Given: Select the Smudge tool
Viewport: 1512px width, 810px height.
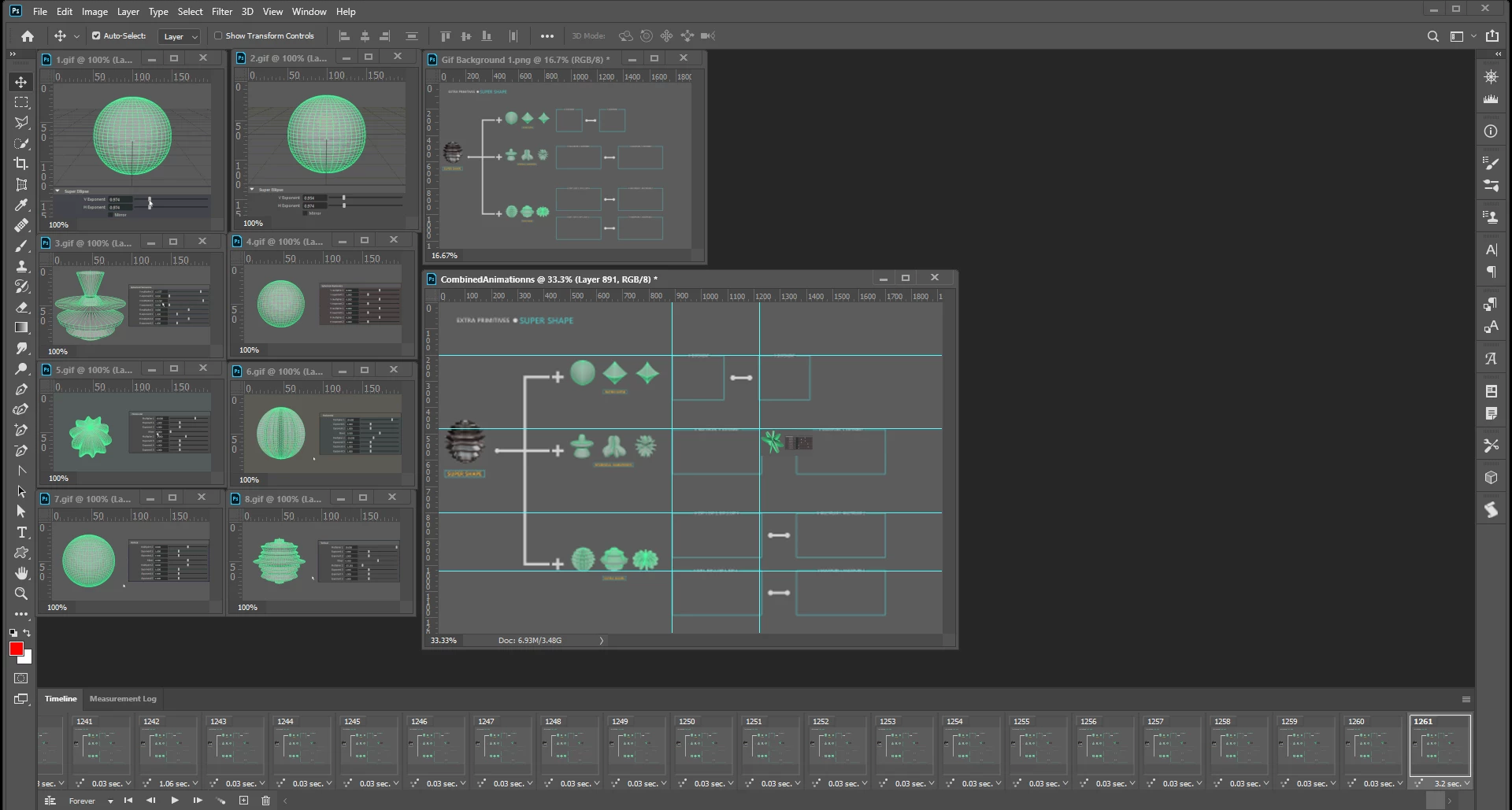Looking at the screenshot, I should tap(21, 348).
